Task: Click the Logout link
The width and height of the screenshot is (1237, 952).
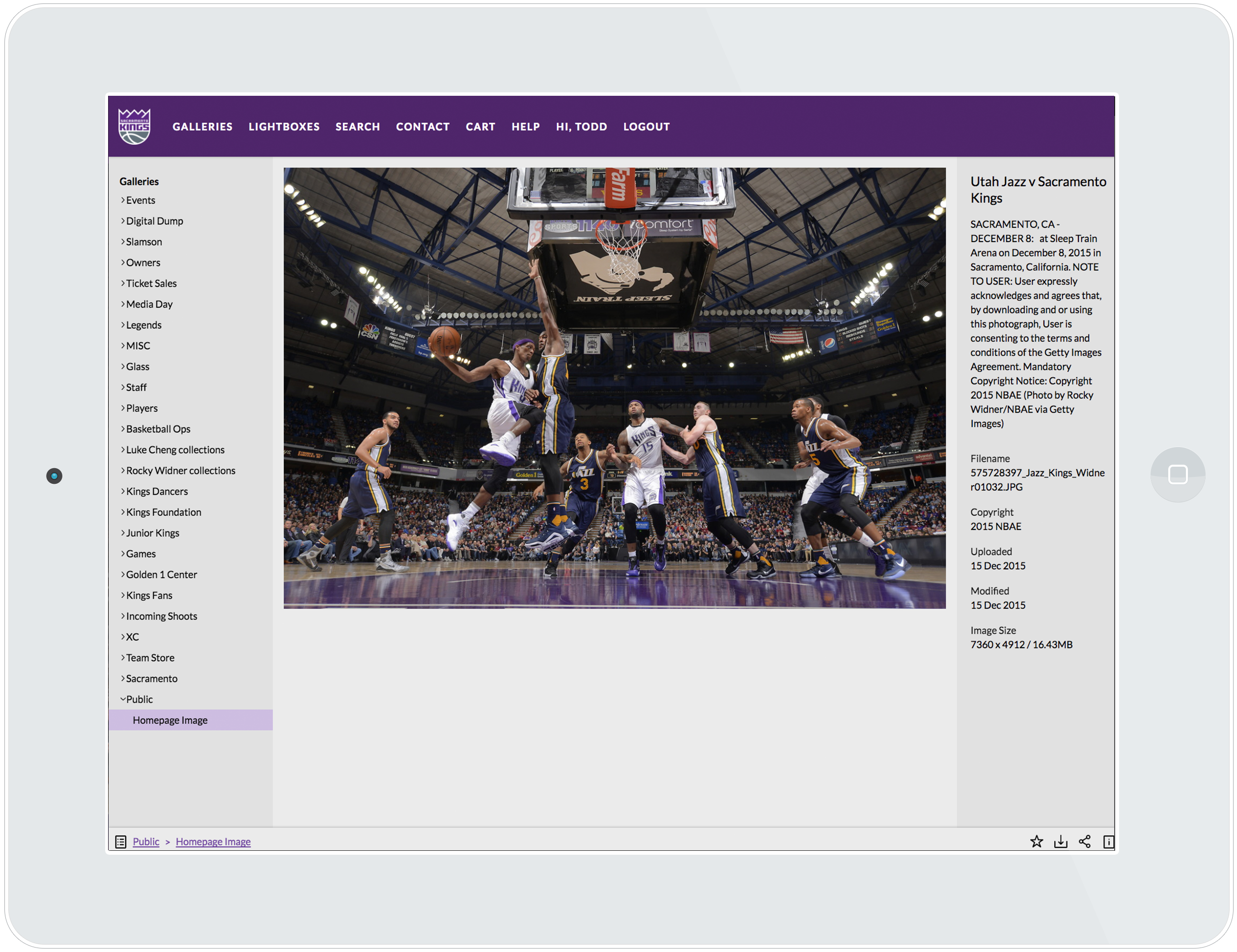Action: pyautogui.click(x=646, y=127)
